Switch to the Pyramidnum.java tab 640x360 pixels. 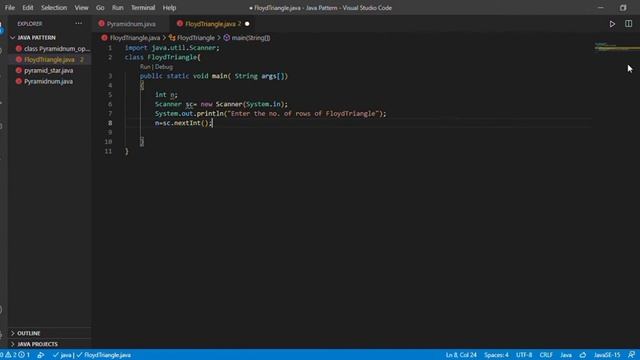131,24
